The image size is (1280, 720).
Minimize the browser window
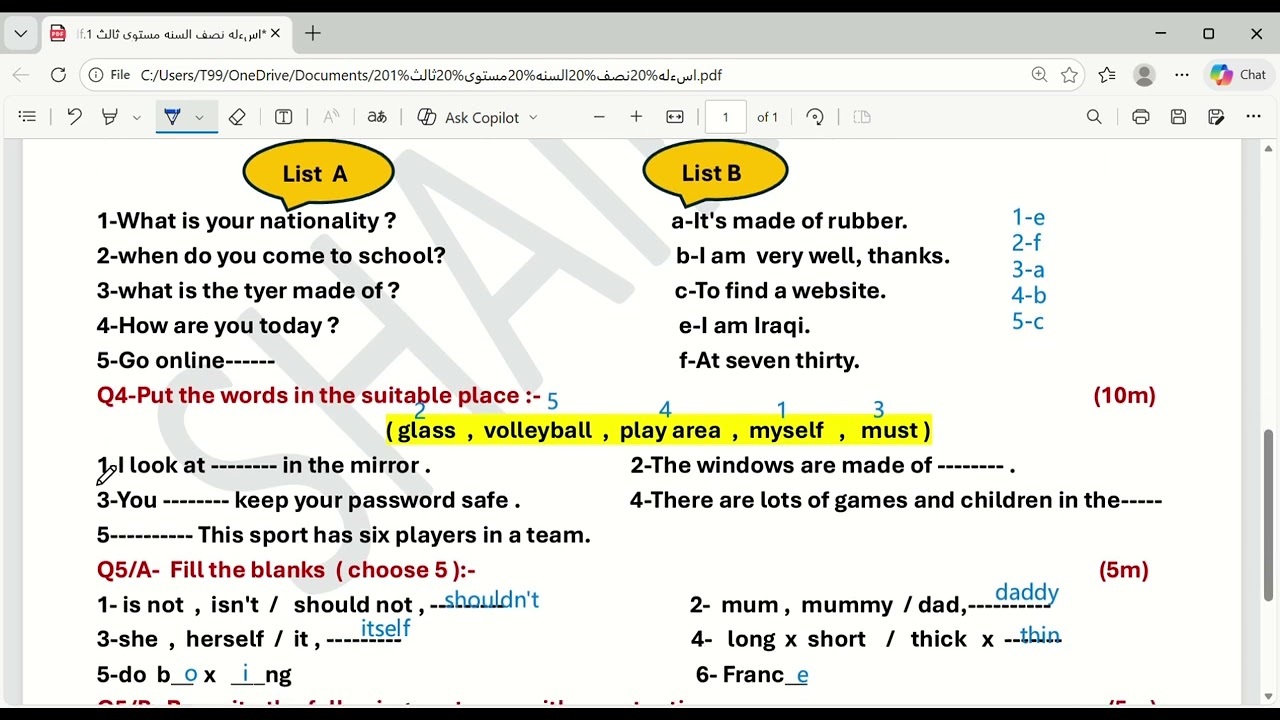click(1161, 34)
